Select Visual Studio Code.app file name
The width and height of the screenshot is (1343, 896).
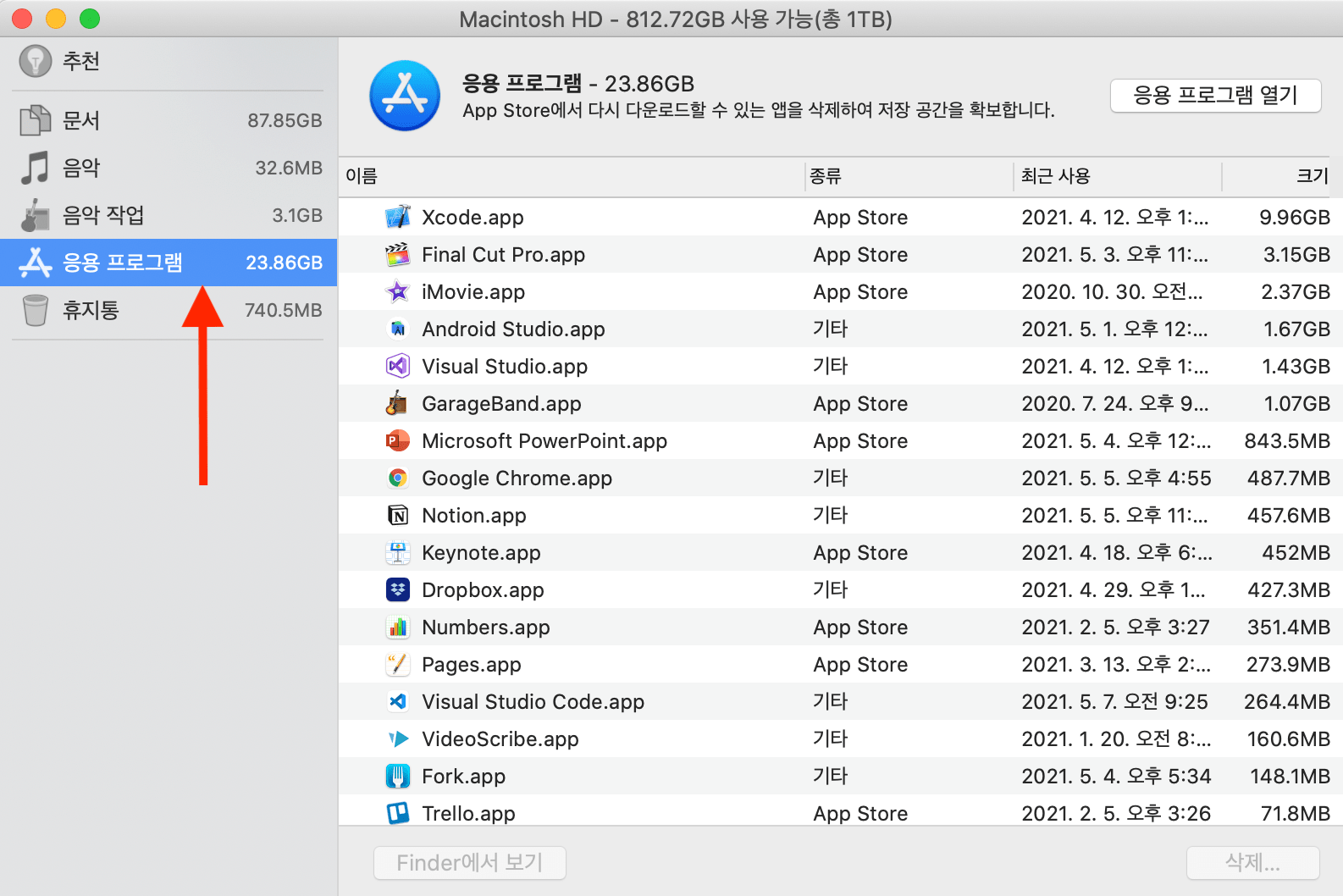tap(533, 702)
